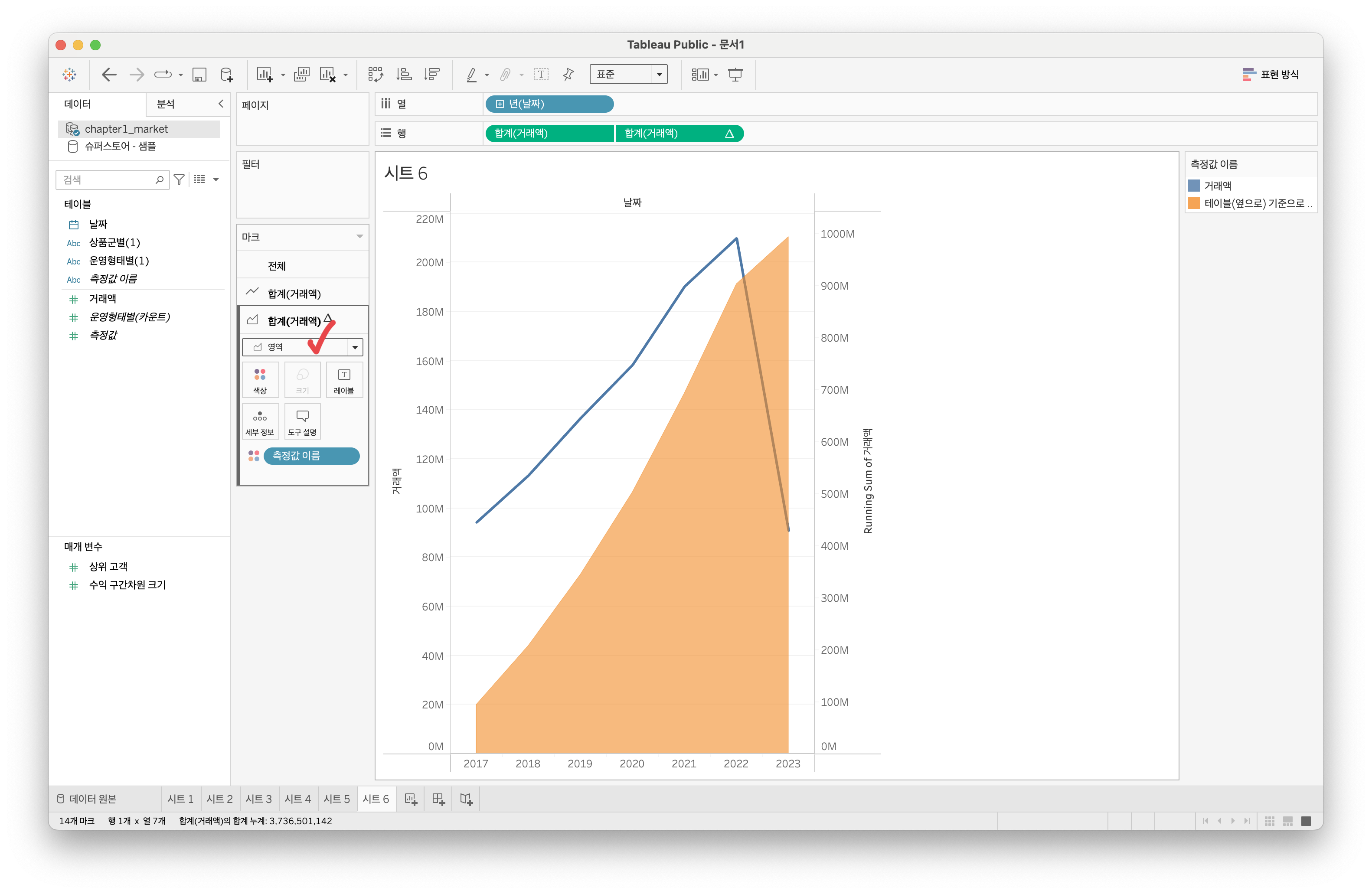Viewport: 1372px width, 894px height.
Task: Open the Show Me (표현 방식) panel
Action: (1270, 75)
